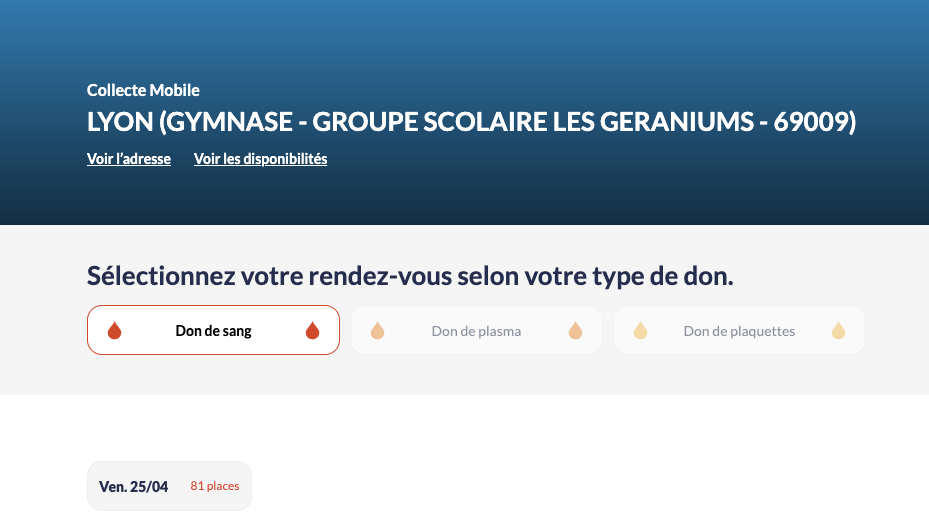
Task: Select the Don de sang donation type
Action: click(213, 330)
